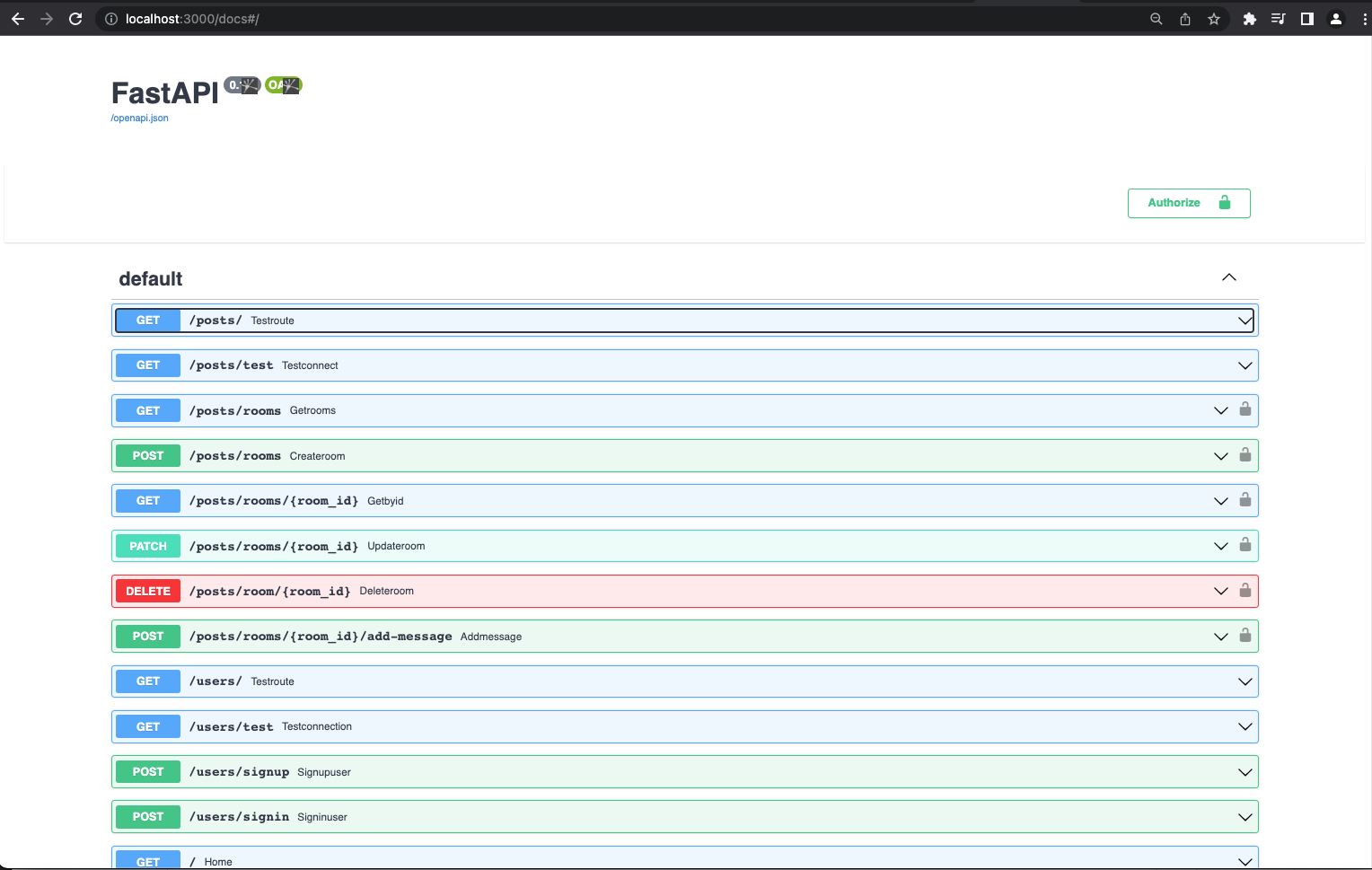
Task: Click the lock icon on DELETE Deleteroom endpoint
Action: pyautogui.click(x=1245, y=590)
